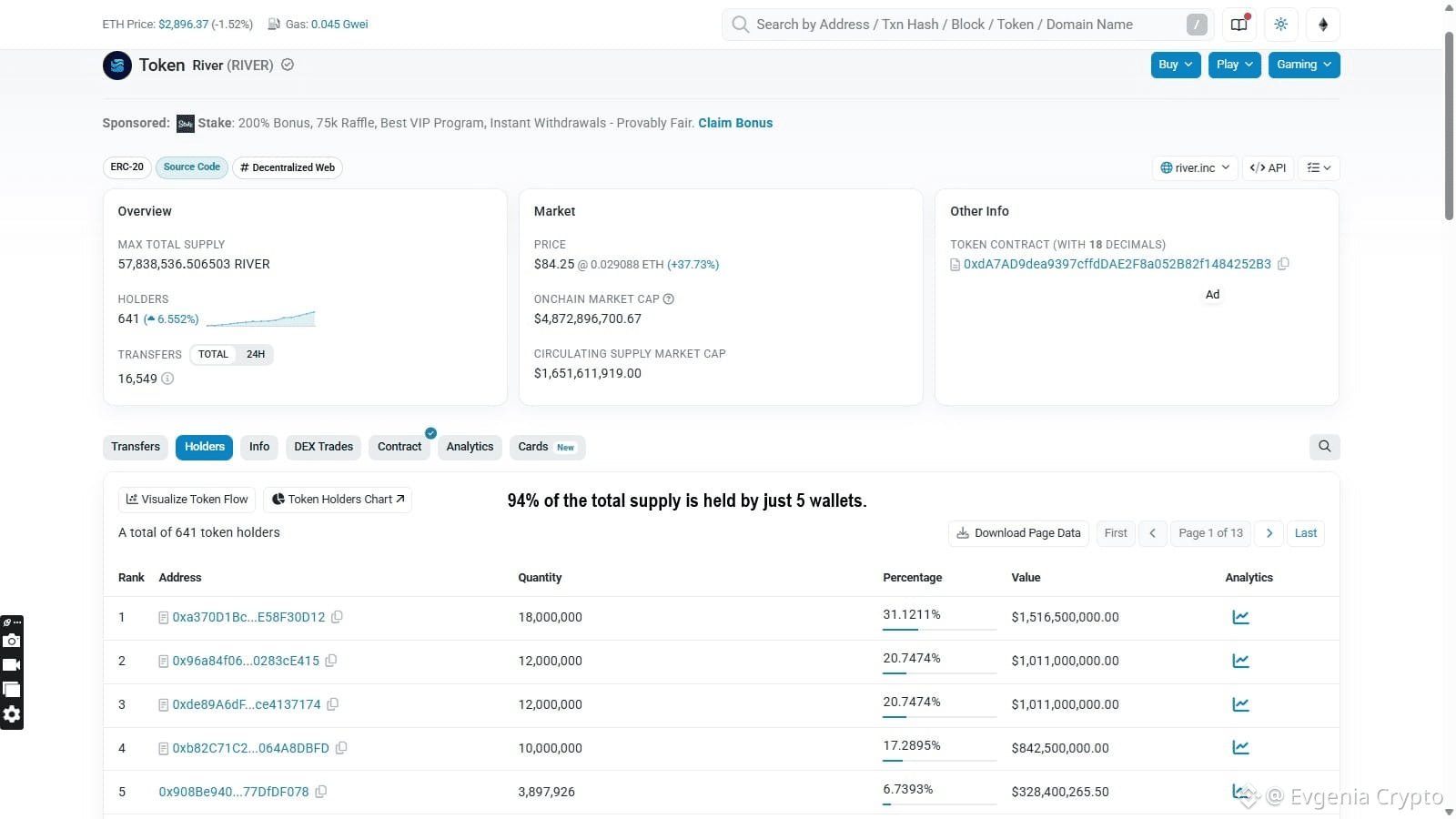The height and width of the screenshot is (819, 1456).
Task: Open the Ethereum network selector icon
Action: pyautogui.click(x=1323, y=25)
